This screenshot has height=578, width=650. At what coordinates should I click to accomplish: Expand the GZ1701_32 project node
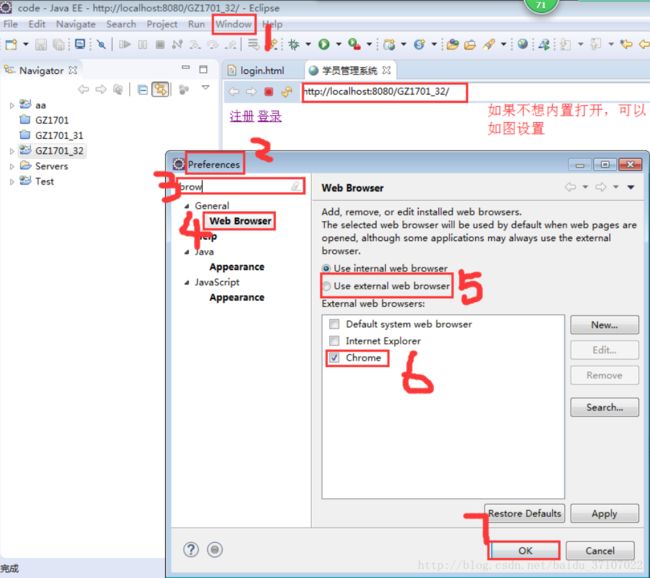coord(12,151)
